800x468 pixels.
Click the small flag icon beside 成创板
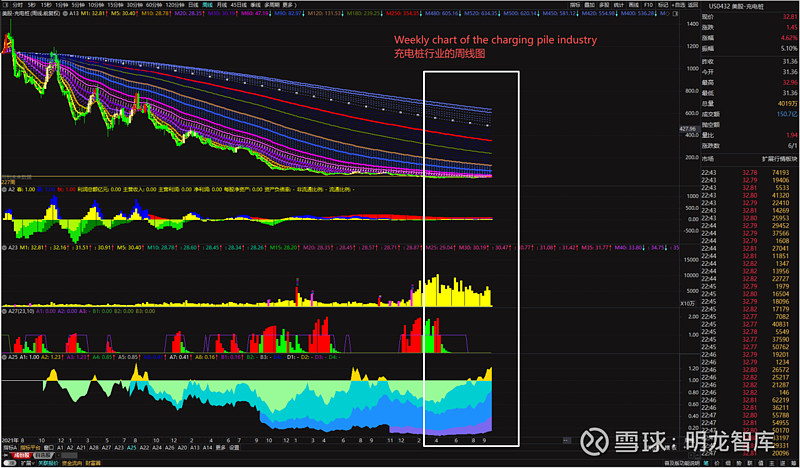pyautogui.click(x=6, y=455)
